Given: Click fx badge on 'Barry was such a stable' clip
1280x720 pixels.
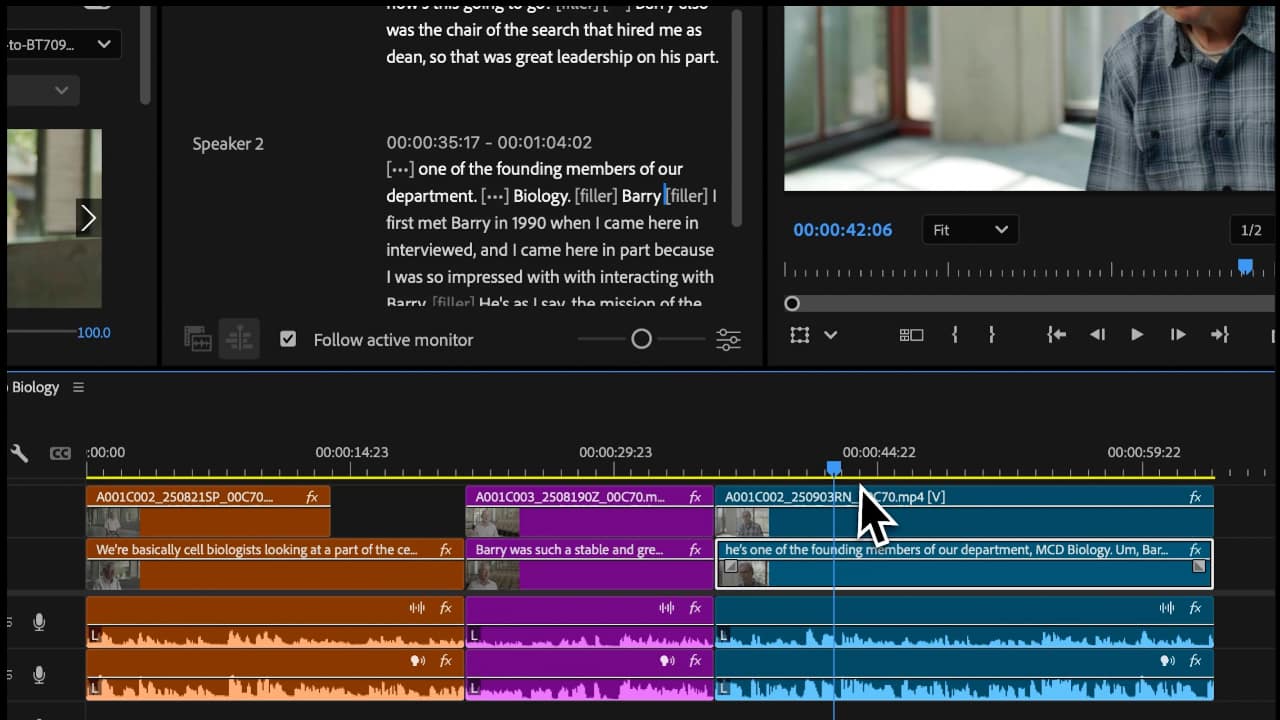Looking at the screenshot, I should pos(695,550).
